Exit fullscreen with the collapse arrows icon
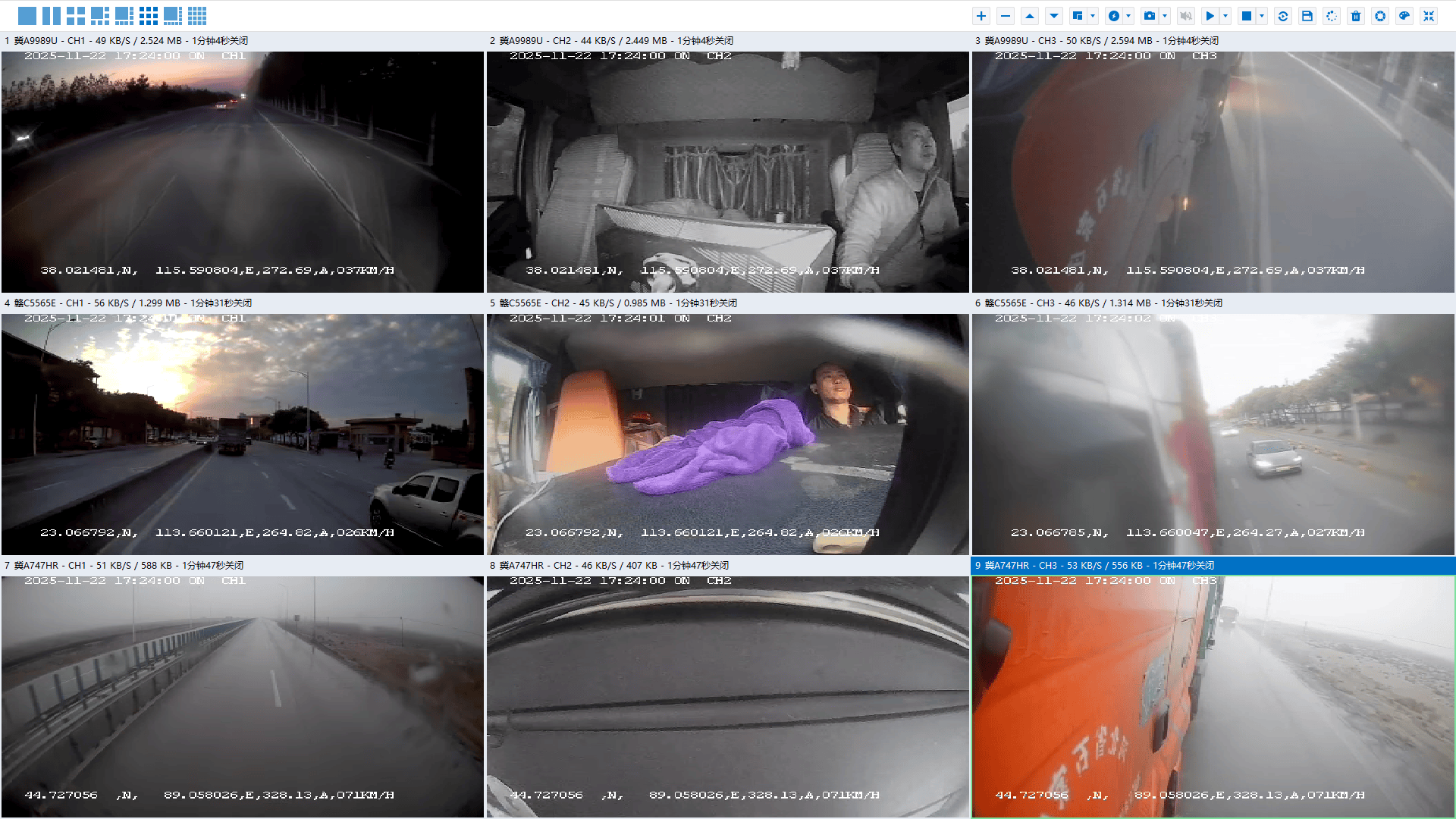 tap(1429, 16)
